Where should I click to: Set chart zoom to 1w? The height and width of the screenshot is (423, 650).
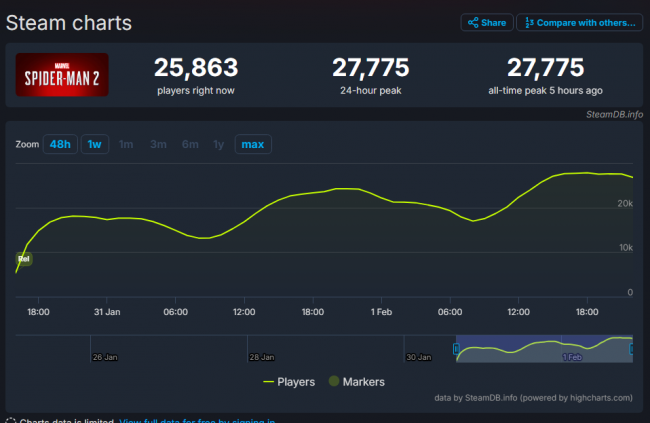[94, 145]
